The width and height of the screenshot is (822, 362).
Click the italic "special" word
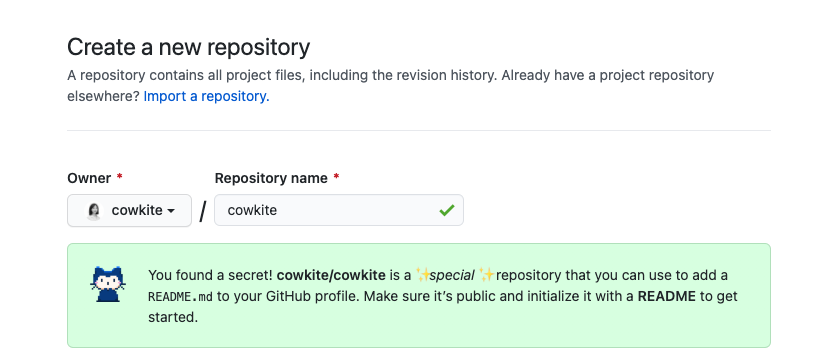[x=452, y=275]
